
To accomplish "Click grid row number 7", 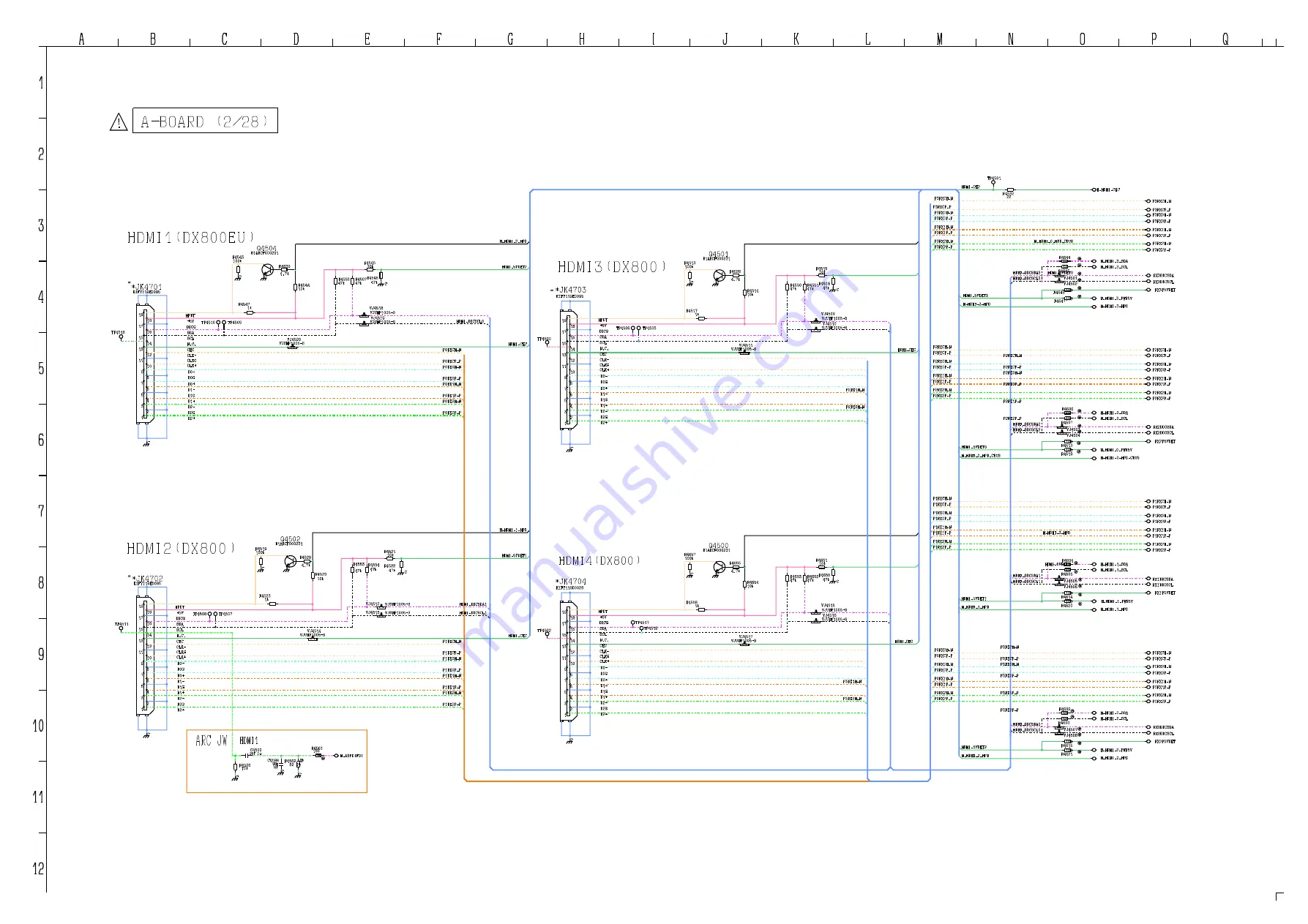I will click(x=42, y=511).
